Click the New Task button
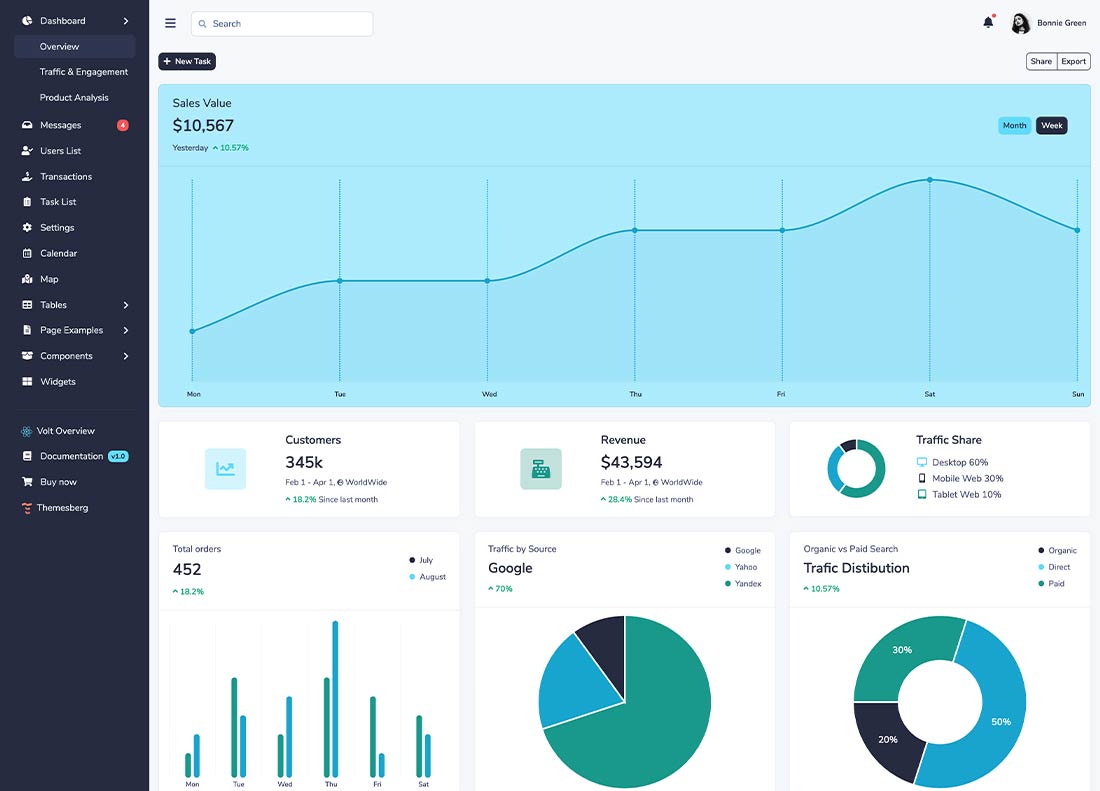 coord(187,61)
